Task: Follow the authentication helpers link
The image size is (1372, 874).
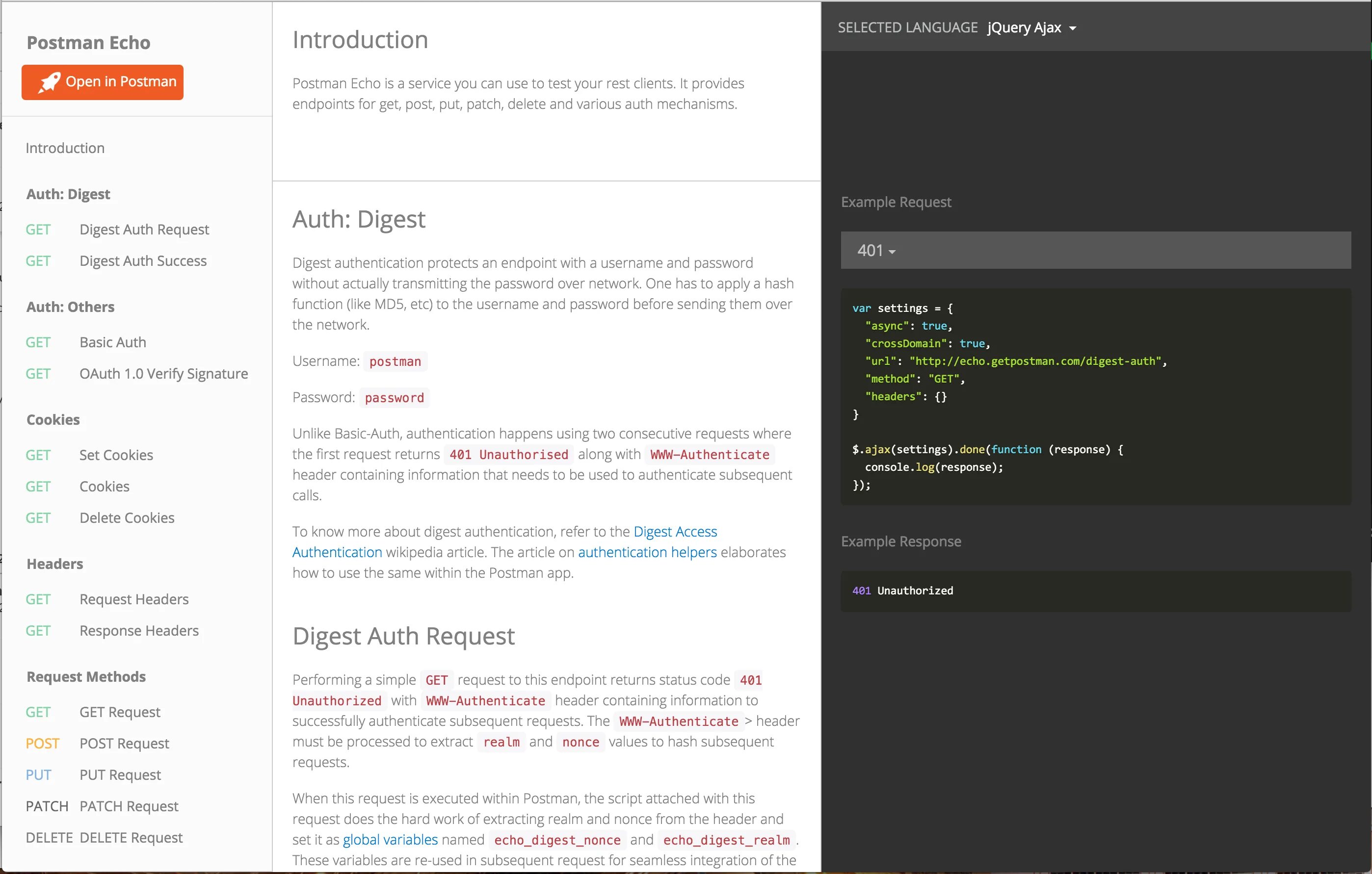Action: (647, 552)
